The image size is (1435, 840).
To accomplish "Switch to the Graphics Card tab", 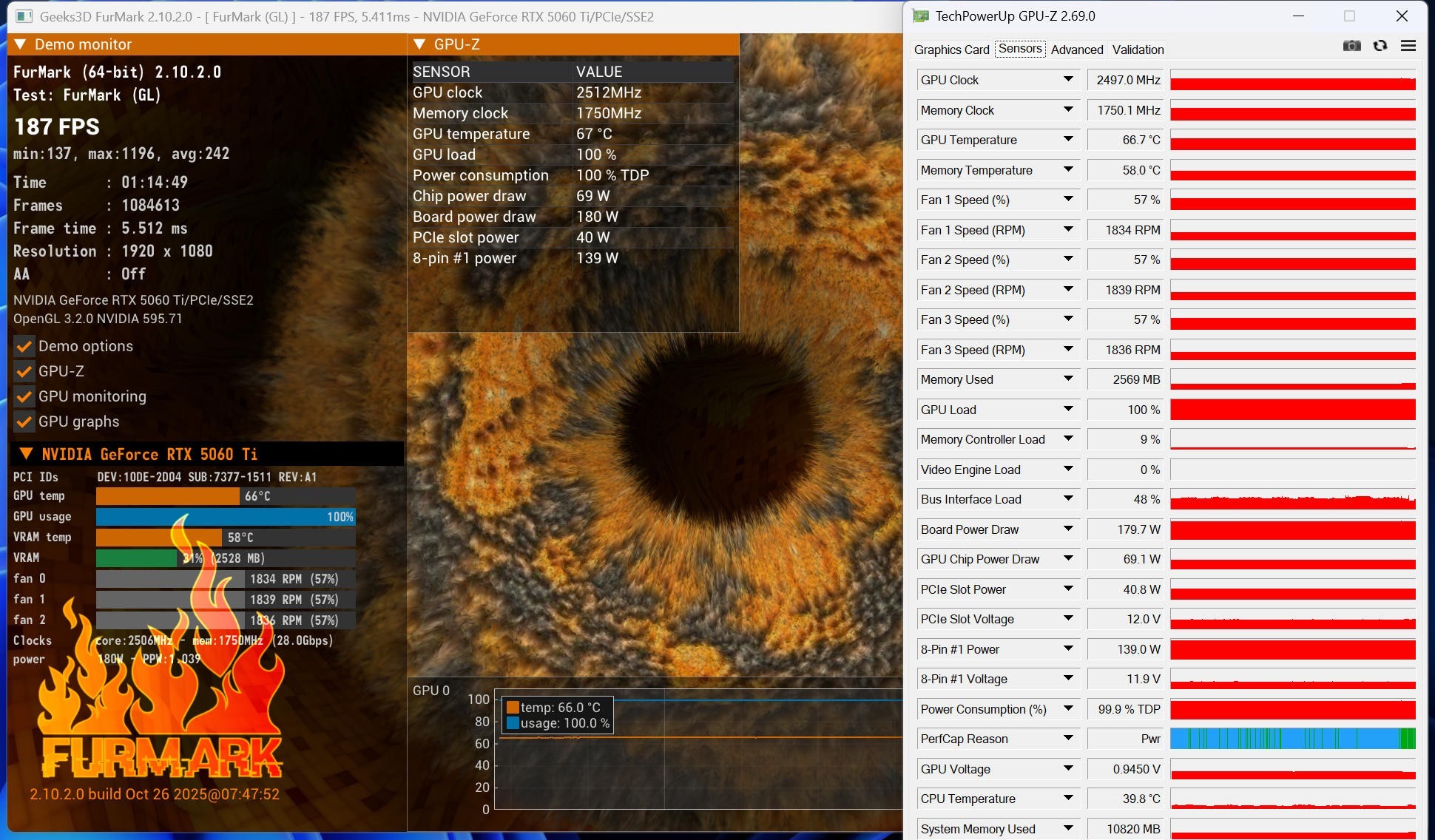I will [x=951, y=50].
